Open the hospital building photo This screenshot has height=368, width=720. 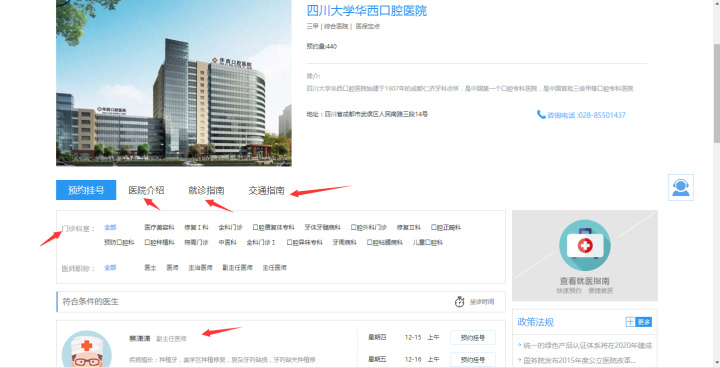pyautogui.click(x=174, y=83)
